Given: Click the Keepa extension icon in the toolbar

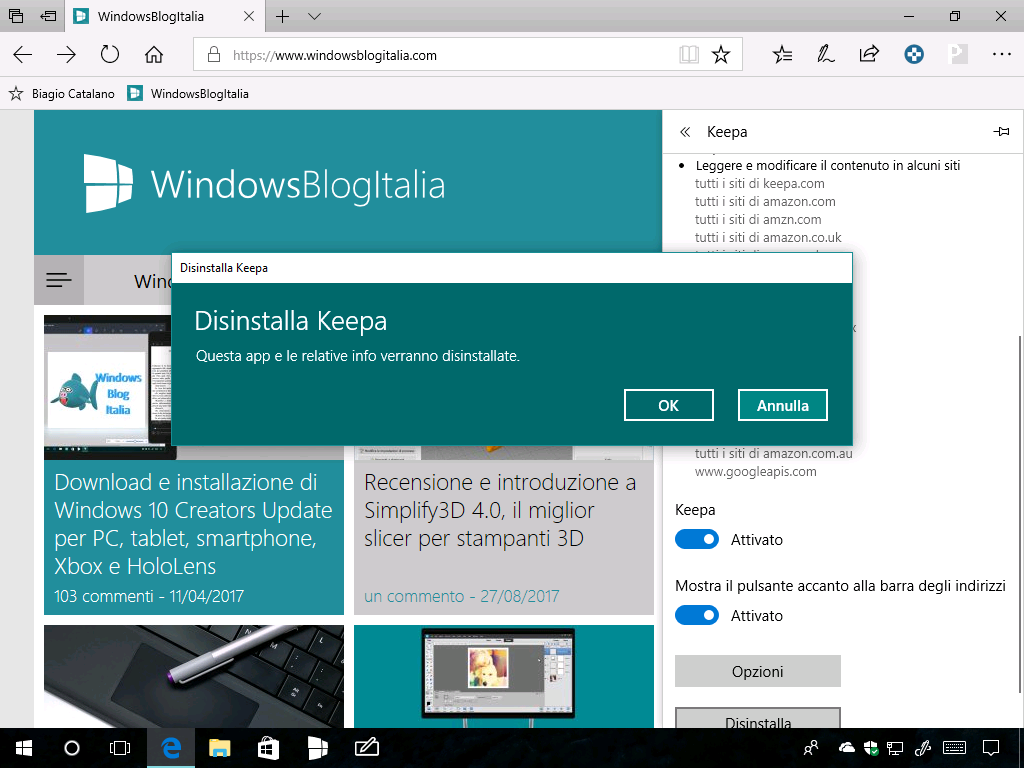Looking at the screenshot, I should click(x=914, y=55).
